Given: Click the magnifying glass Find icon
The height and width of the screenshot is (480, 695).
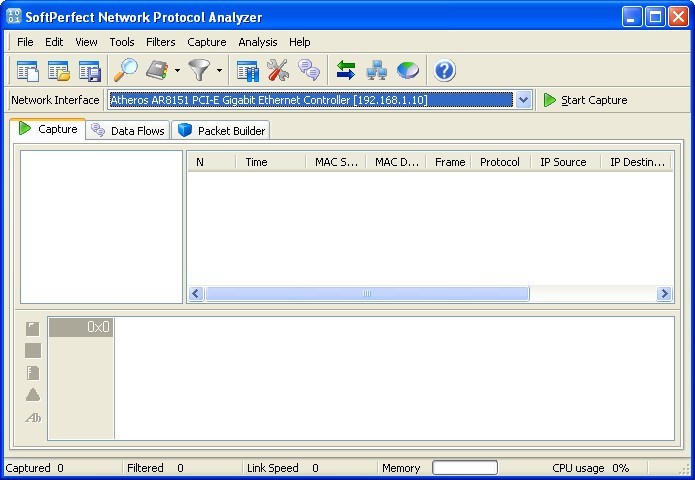Looking at the screenshot, I should point(126,70).
